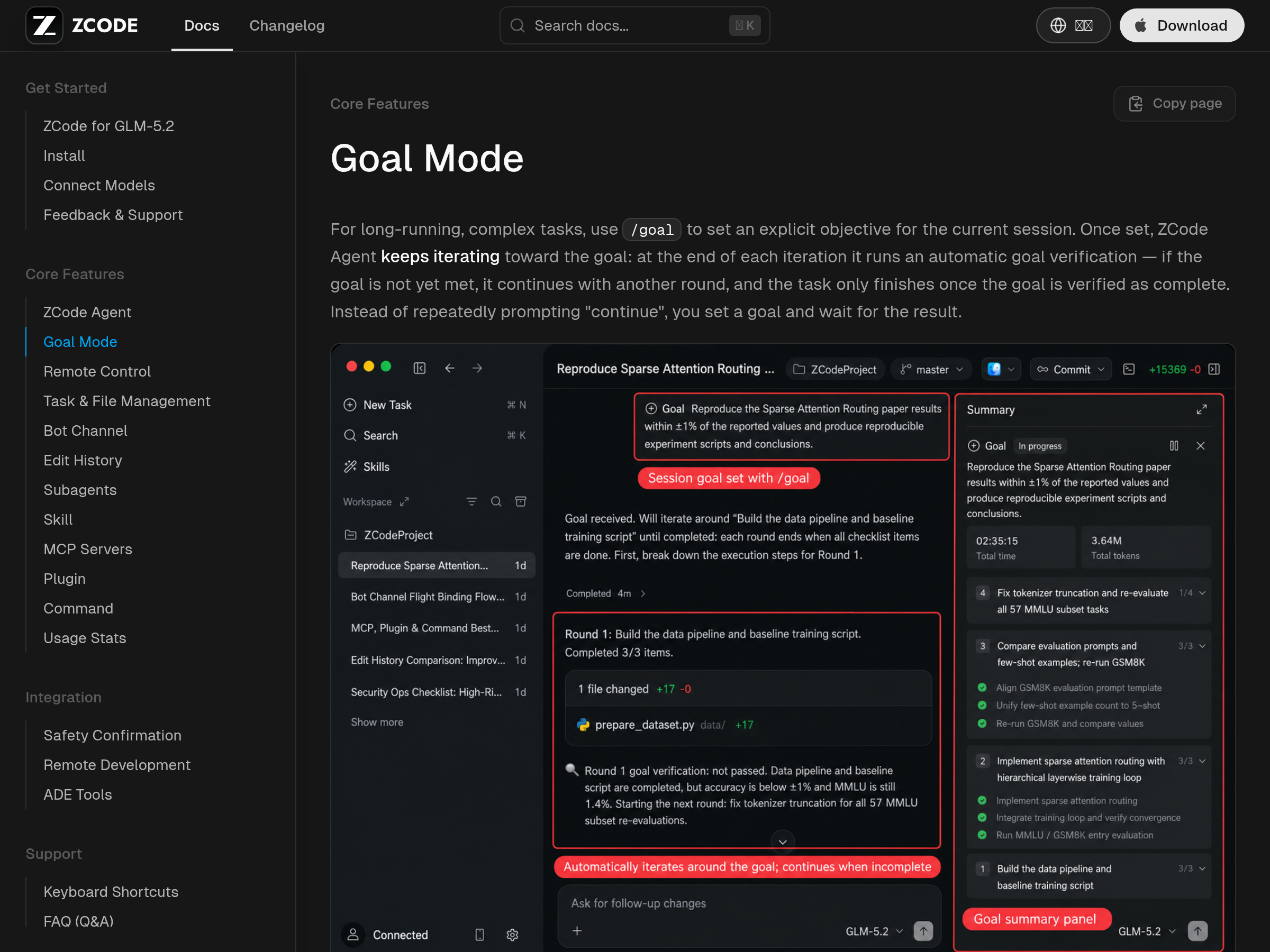Toggle right panel layout icon

1214,369
